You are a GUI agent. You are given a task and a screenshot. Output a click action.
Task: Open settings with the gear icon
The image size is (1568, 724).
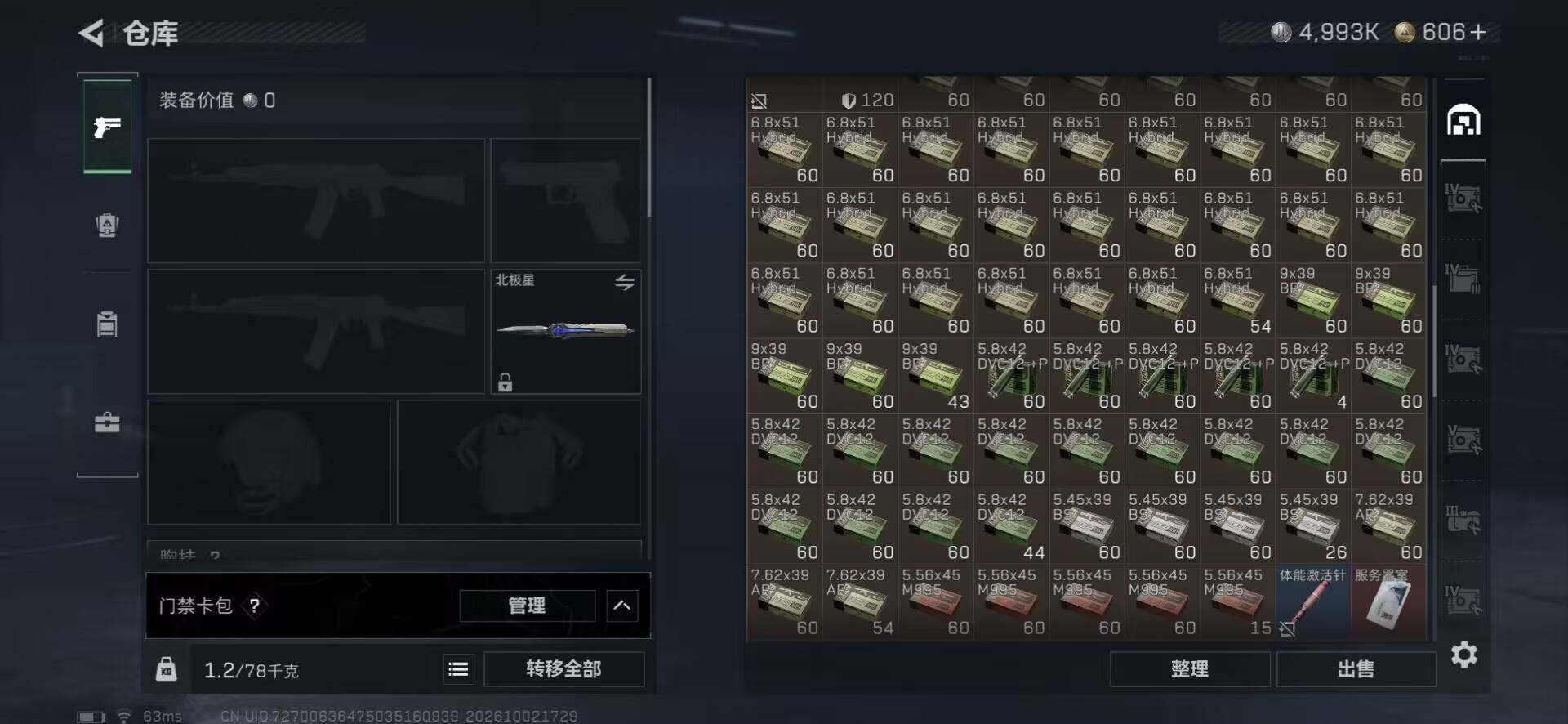(x=1463, y=655)
